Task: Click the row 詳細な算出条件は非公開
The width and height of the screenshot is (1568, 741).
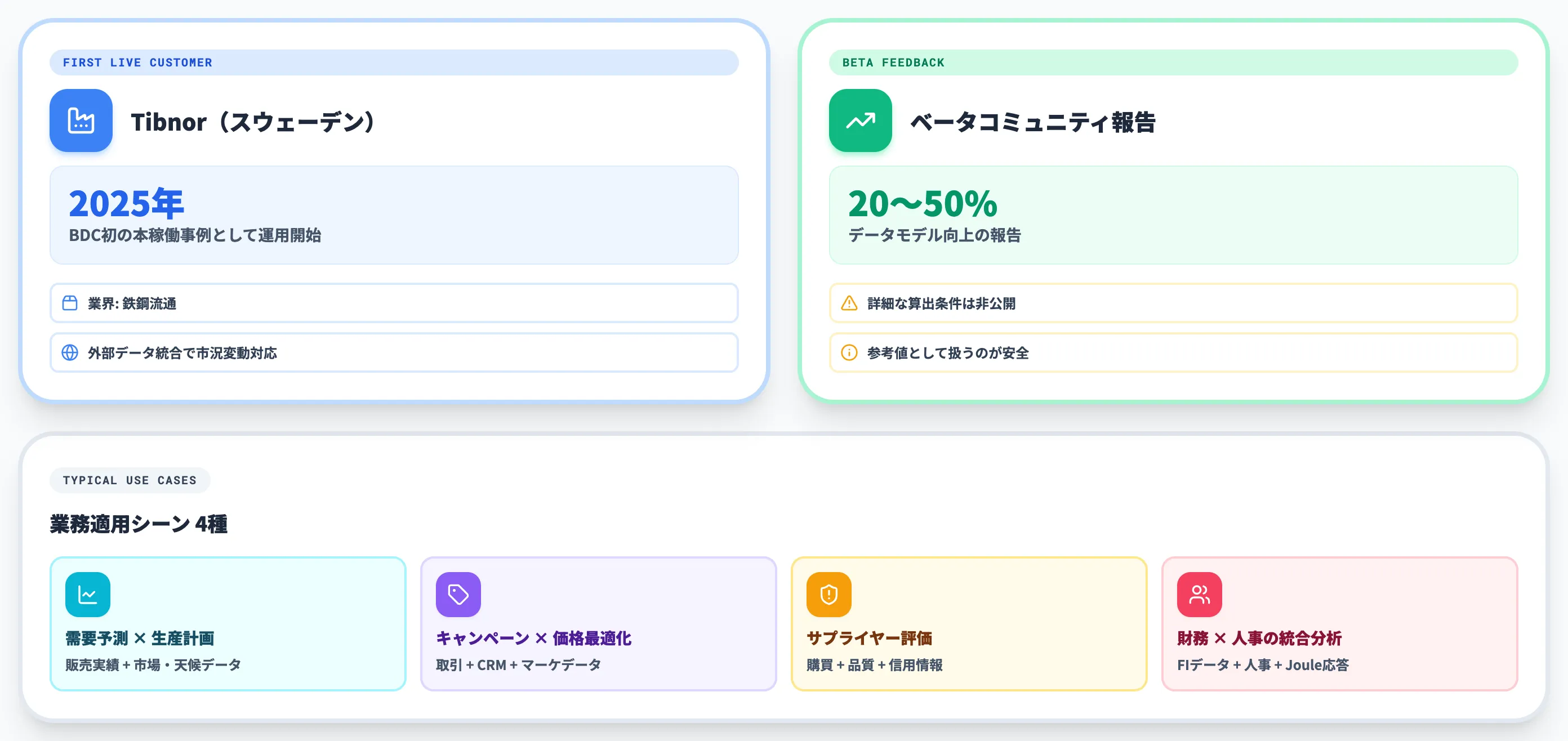Action: click(1174, 303)
